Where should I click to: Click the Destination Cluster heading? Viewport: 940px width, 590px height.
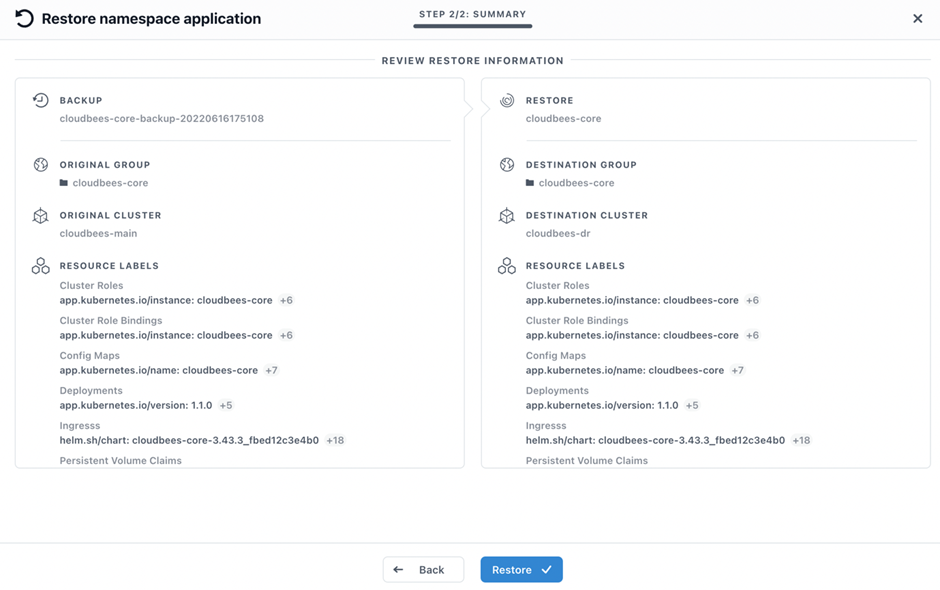[587, 215]
